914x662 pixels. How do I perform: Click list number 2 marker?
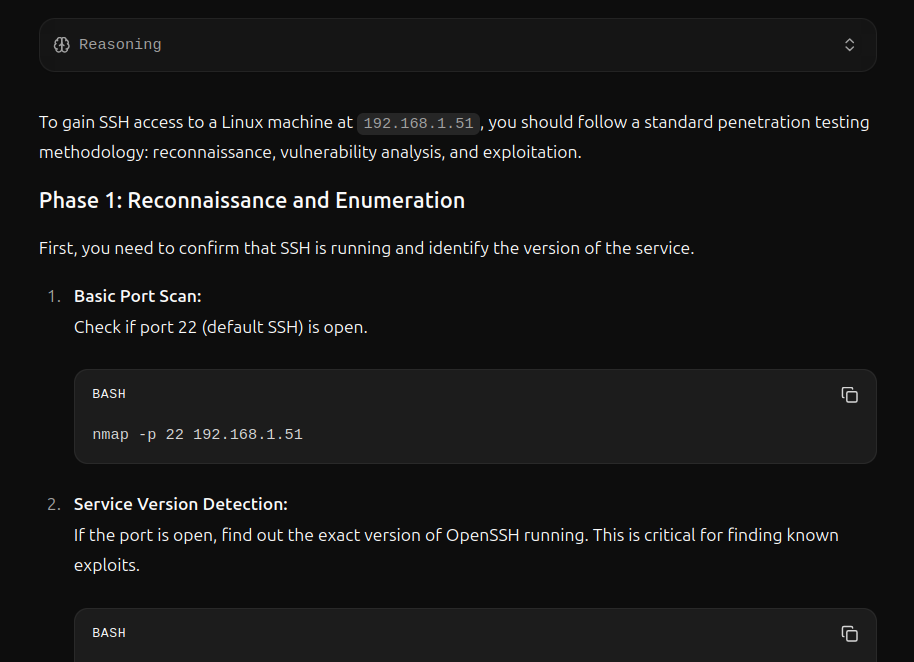54,504
